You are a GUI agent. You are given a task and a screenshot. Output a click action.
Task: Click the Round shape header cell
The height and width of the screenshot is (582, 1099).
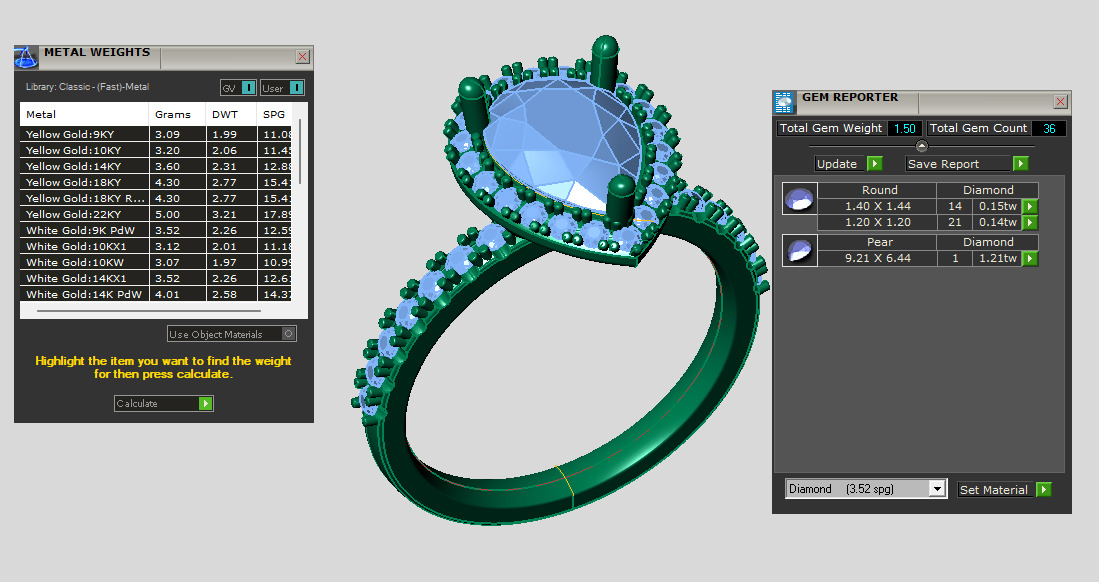pos(878,190)
